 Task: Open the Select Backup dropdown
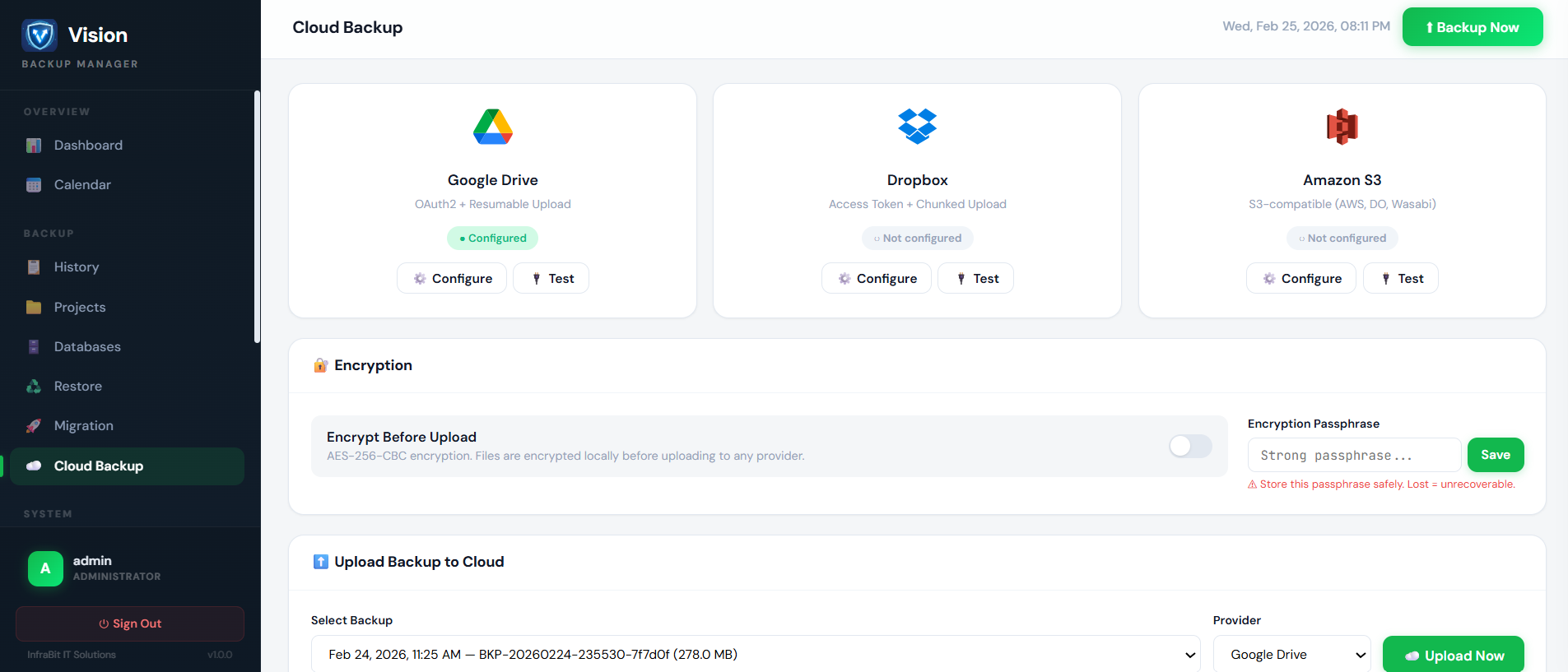(756, 655)
